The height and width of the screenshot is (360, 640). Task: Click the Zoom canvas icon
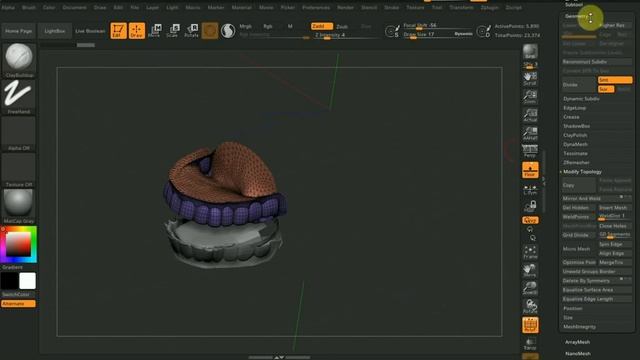coord(530,97)
